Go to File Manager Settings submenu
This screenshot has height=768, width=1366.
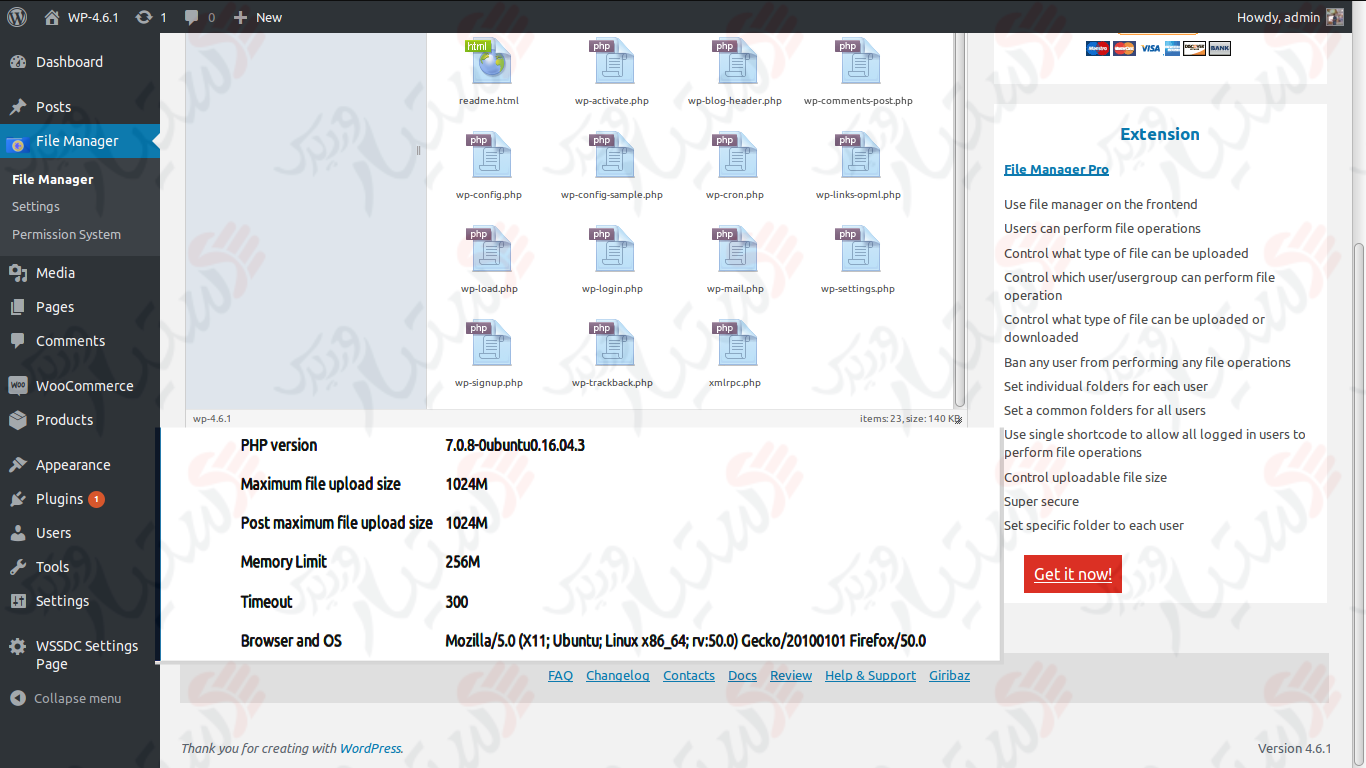[36, 207]
